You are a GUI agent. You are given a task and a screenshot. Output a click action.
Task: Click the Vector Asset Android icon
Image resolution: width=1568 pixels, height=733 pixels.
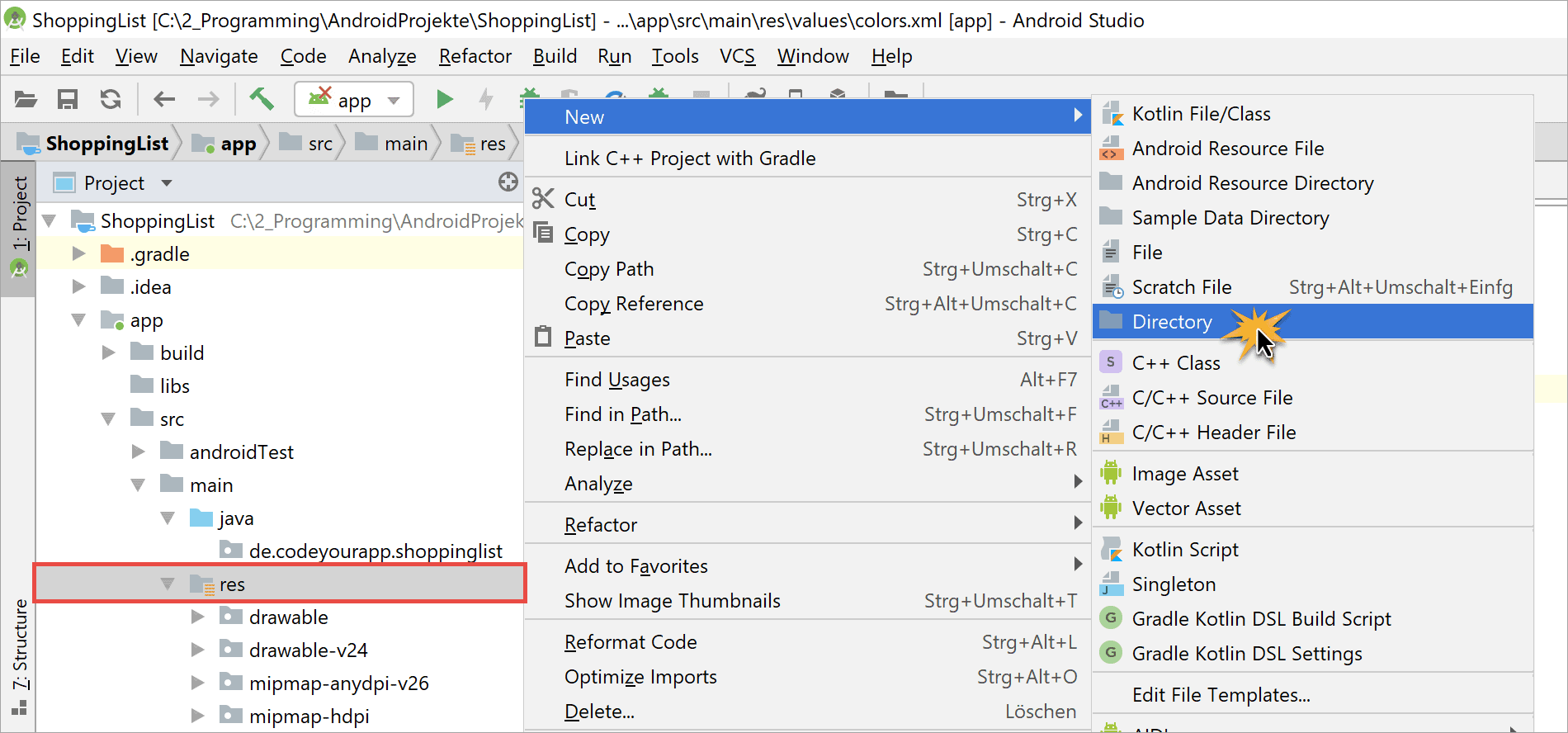1111,508
